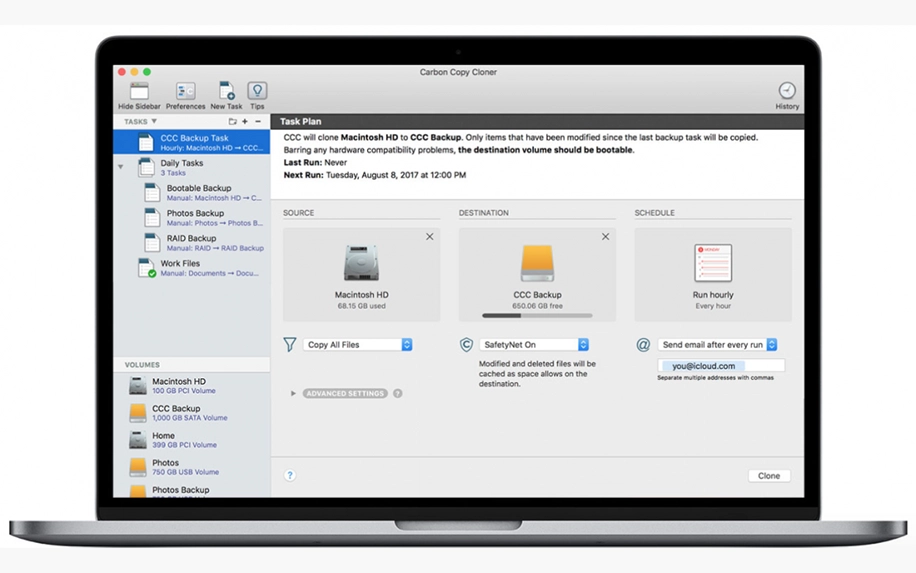Click the you@icloud.com email field
916x573 pixels.
pyautogui.click(x=721, y=366)
